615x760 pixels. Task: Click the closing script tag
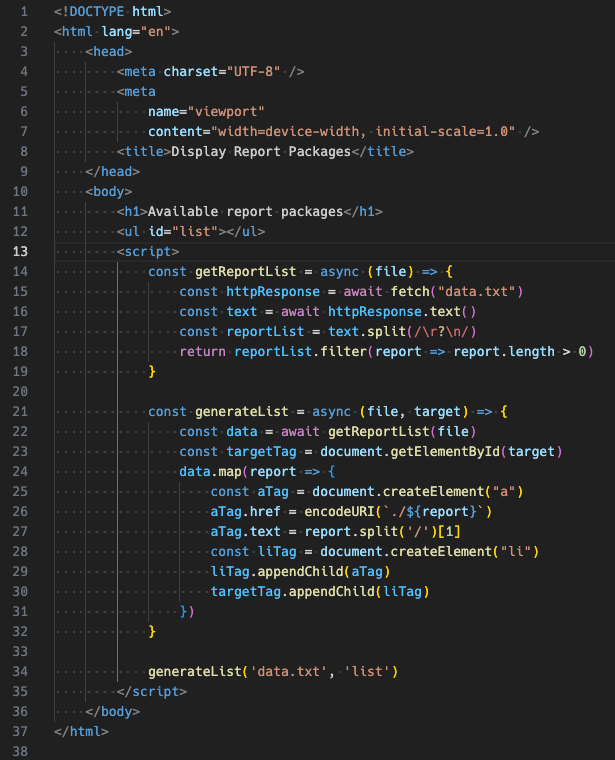pos(152,692)
